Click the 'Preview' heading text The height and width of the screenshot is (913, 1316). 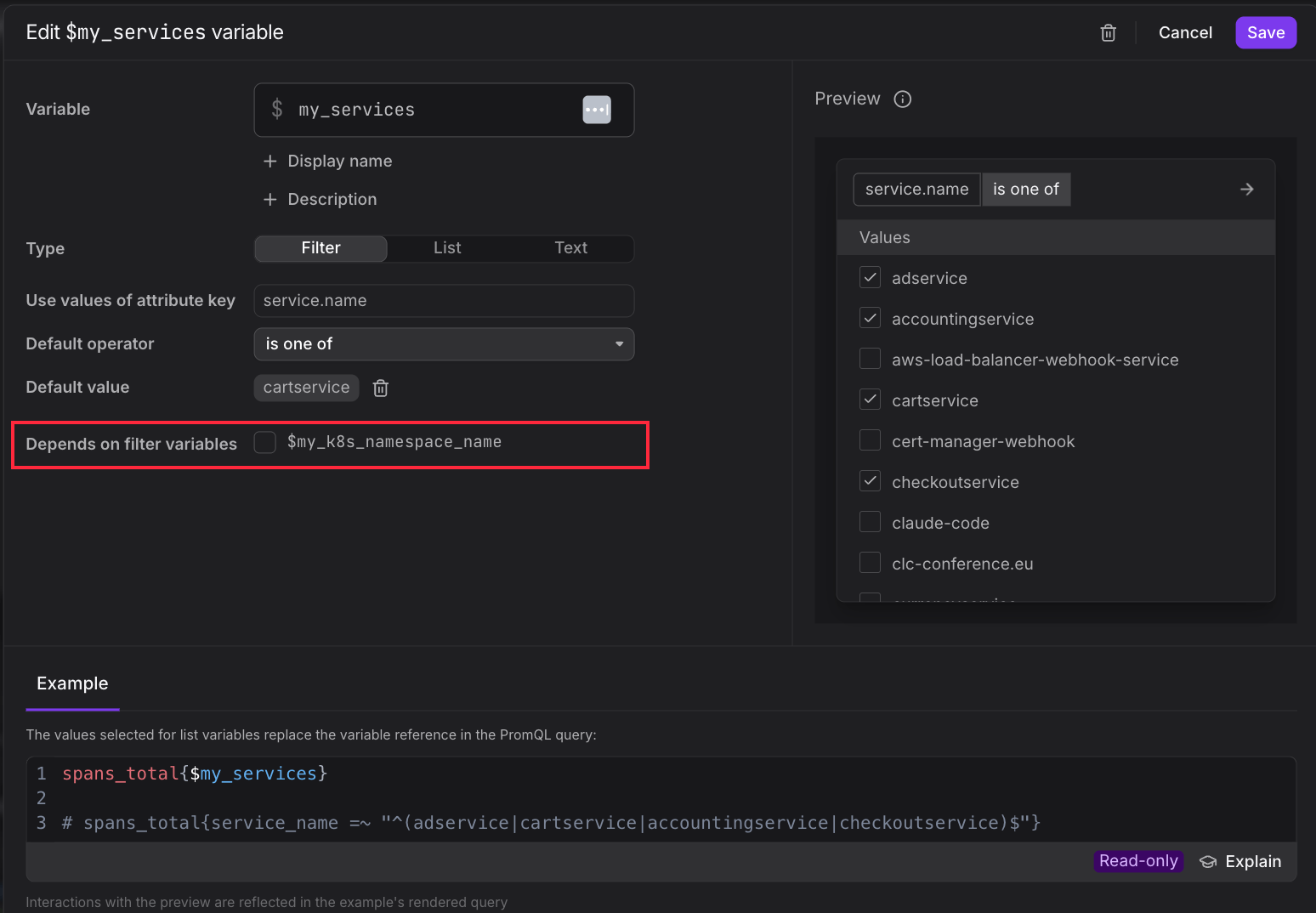pyautogui.click(x=848, y=99)
